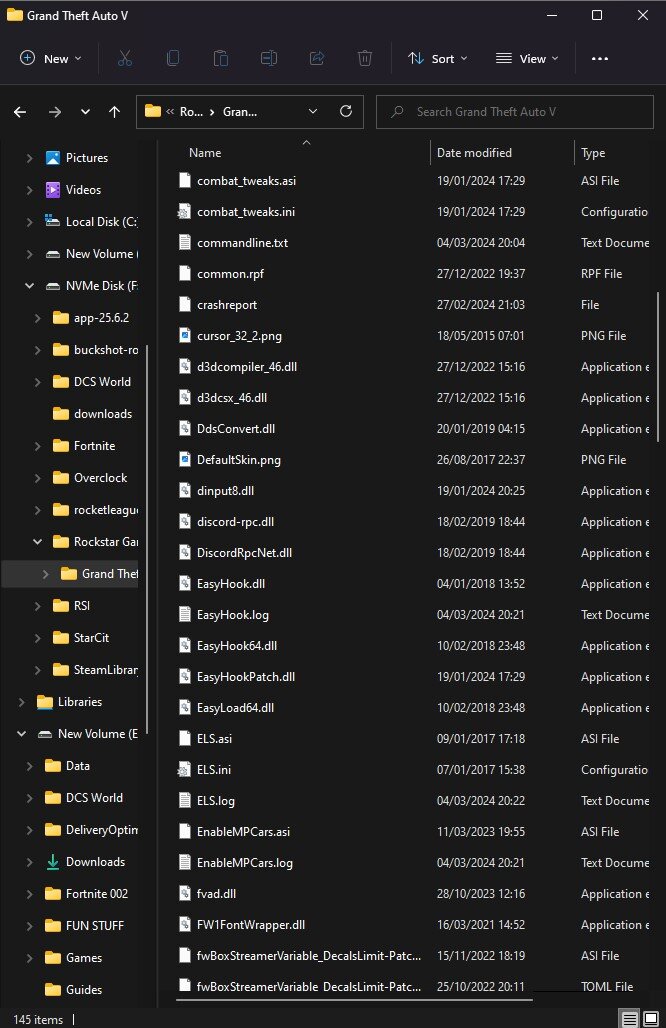Open the Sort dropdown menu
The width and height of the screenshot is (666, 1028).
[x=438, y=58]
